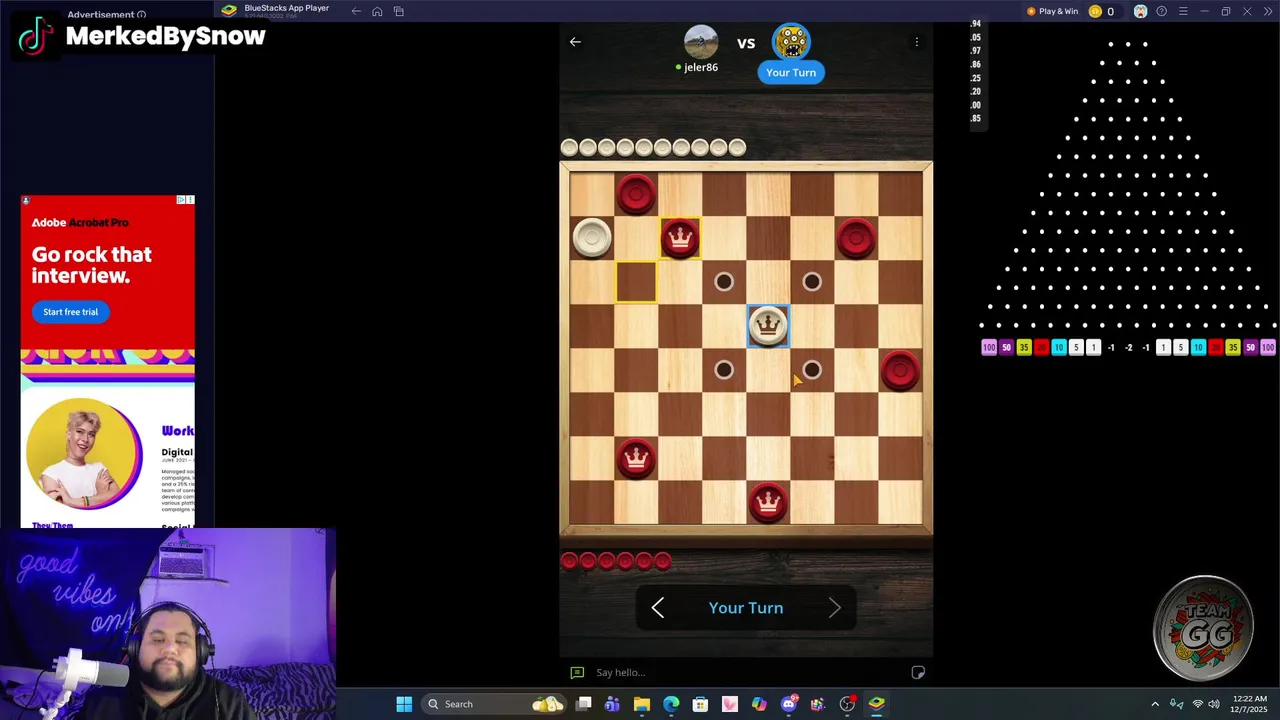Click the white man piece on the left edge

pos(592,238)
